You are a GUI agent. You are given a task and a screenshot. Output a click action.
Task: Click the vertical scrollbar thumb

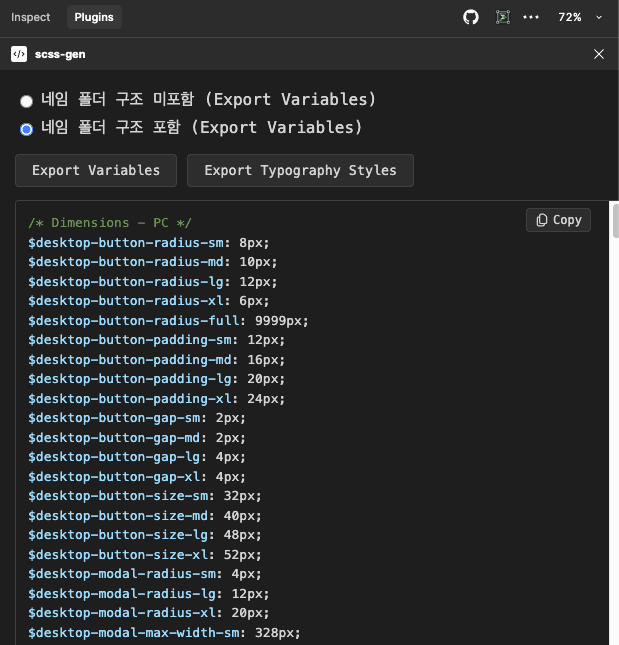coord(615,220)
